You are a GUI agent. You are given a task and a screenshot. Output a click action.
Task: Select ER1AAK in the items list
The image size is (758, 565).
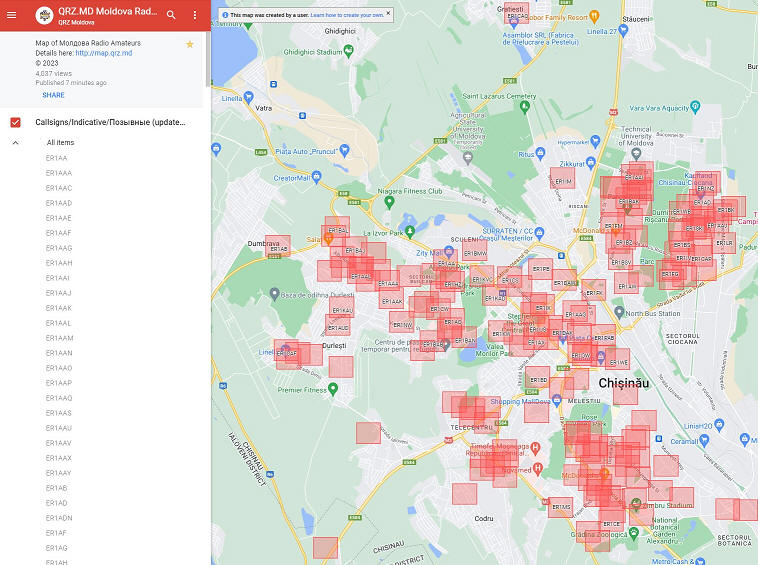pos(59,308)
